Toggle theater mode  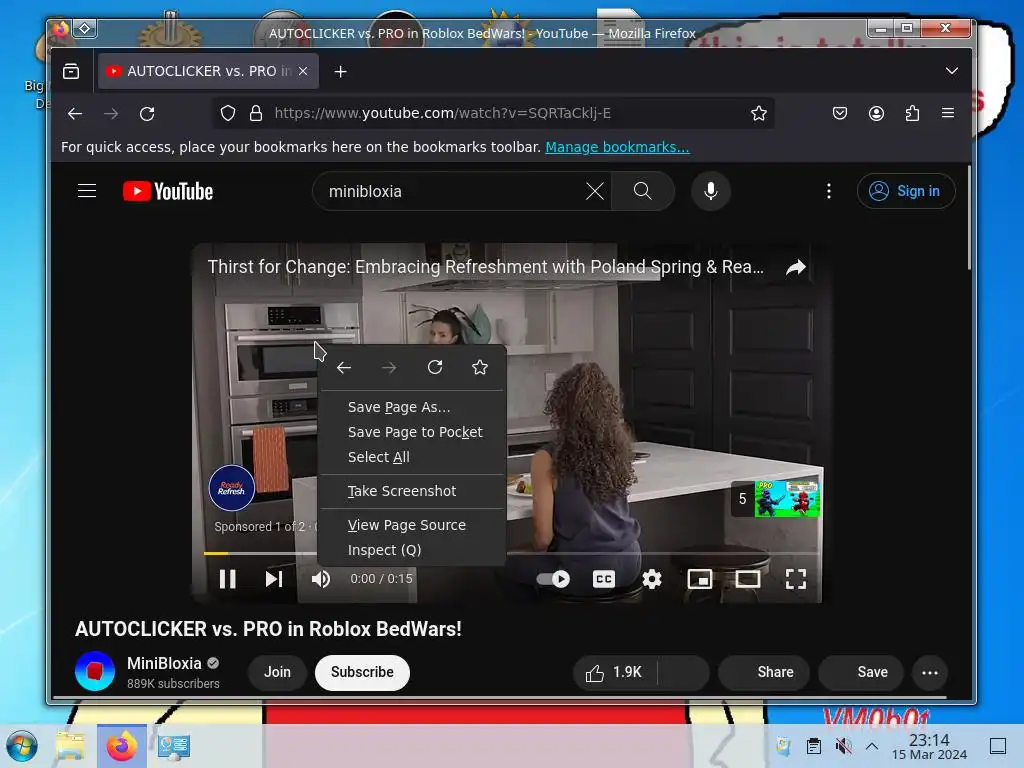click(x=748, y=579)
